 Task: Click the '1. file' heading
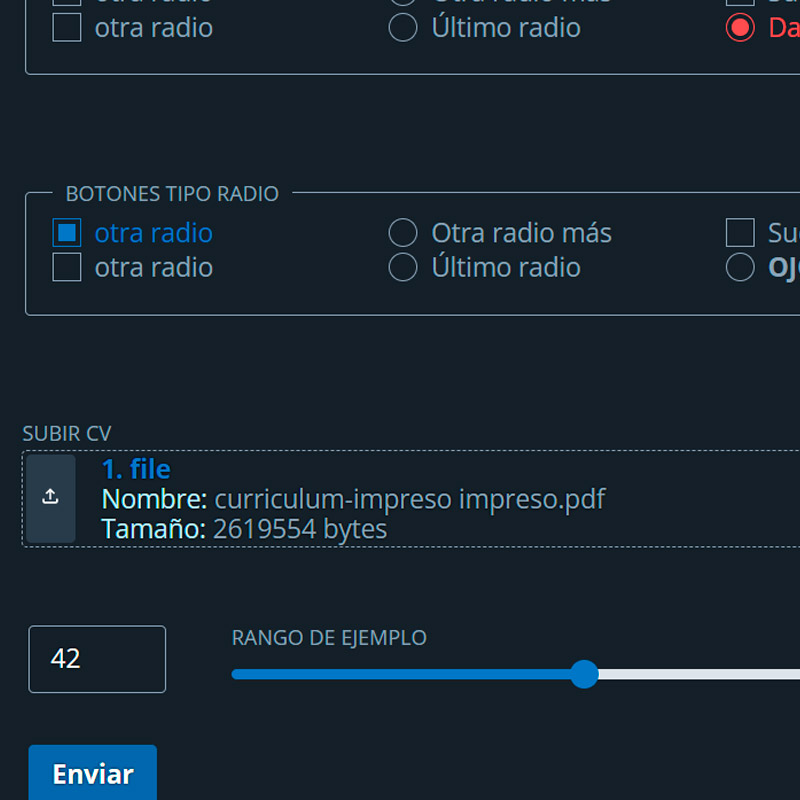pos(136,469)
